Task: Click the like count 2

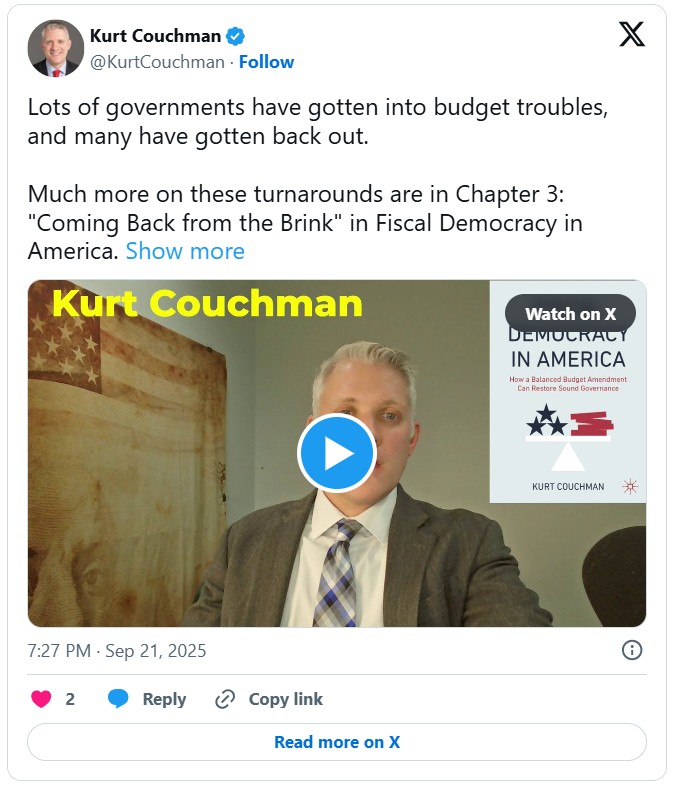Action: coord(70,699)
